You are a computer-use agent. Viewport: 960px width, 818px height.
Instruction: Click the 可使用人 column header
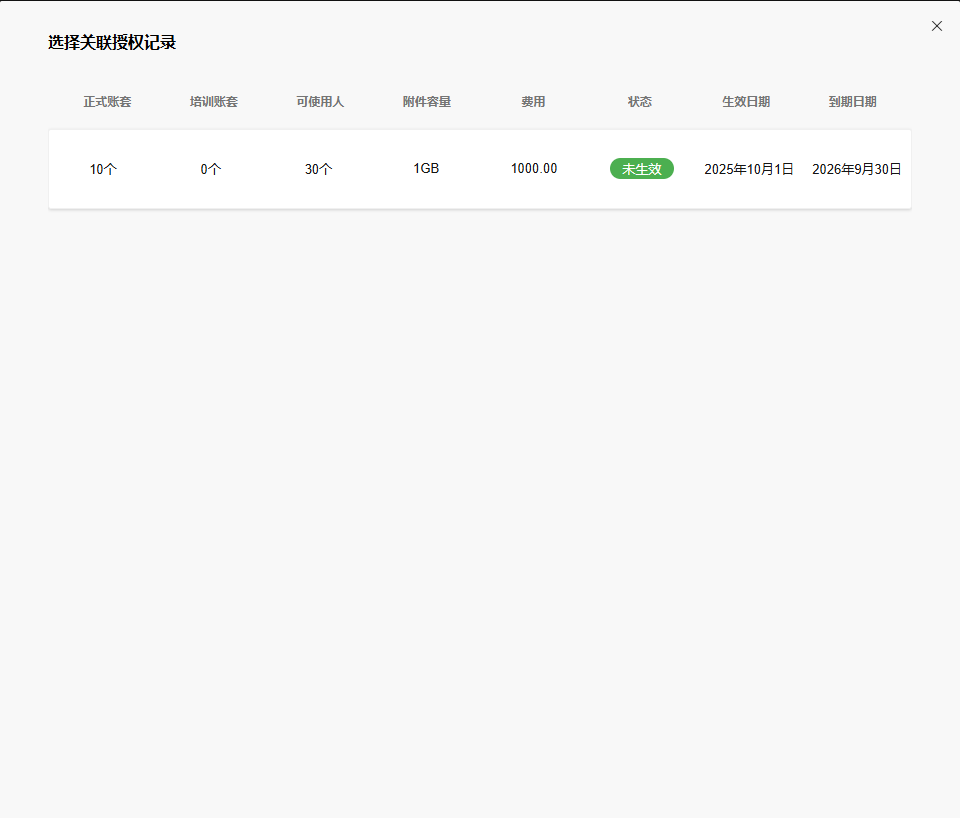click(320, 102)
